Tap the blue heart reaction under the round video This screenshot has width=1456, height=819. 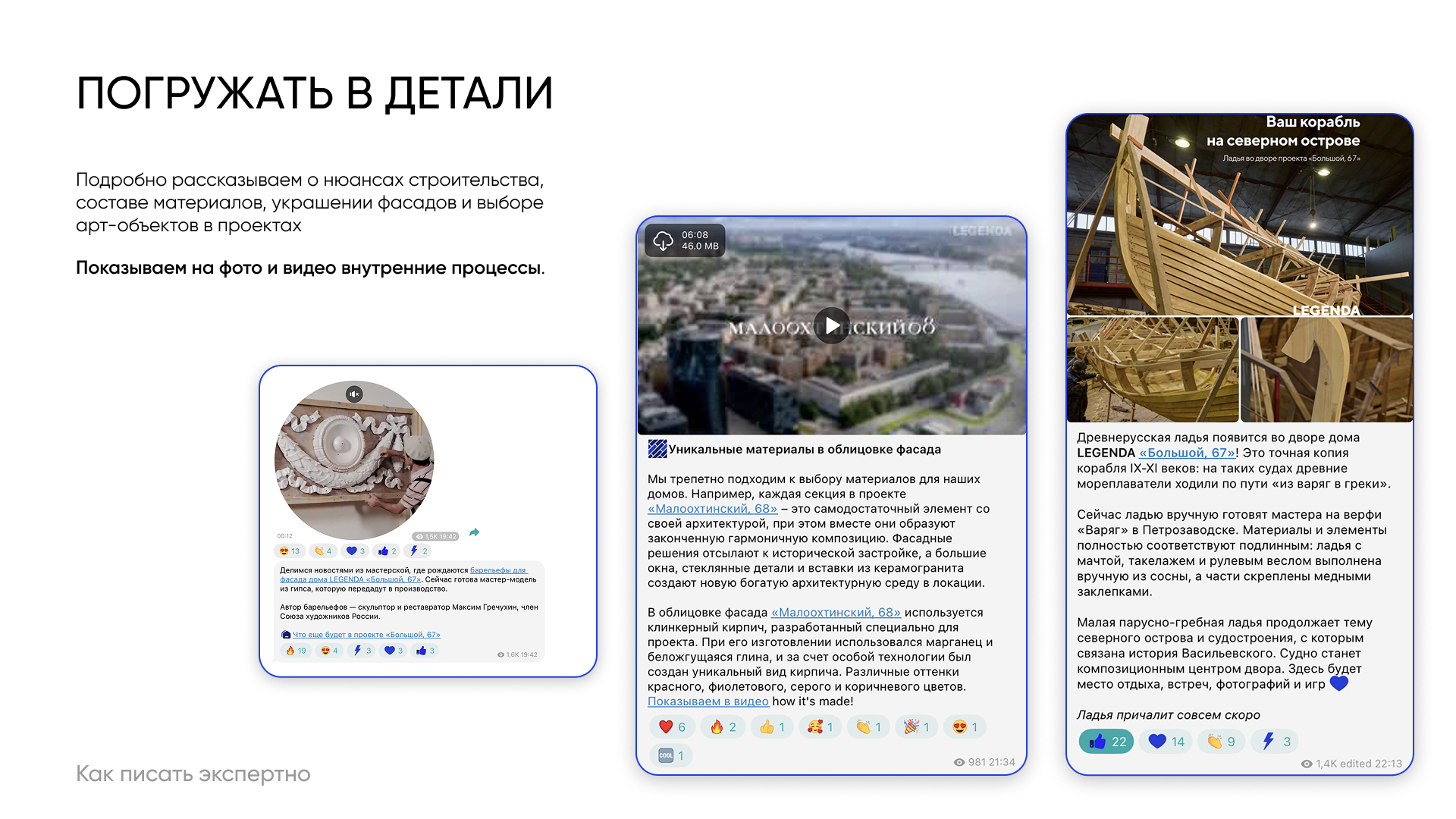356,551
